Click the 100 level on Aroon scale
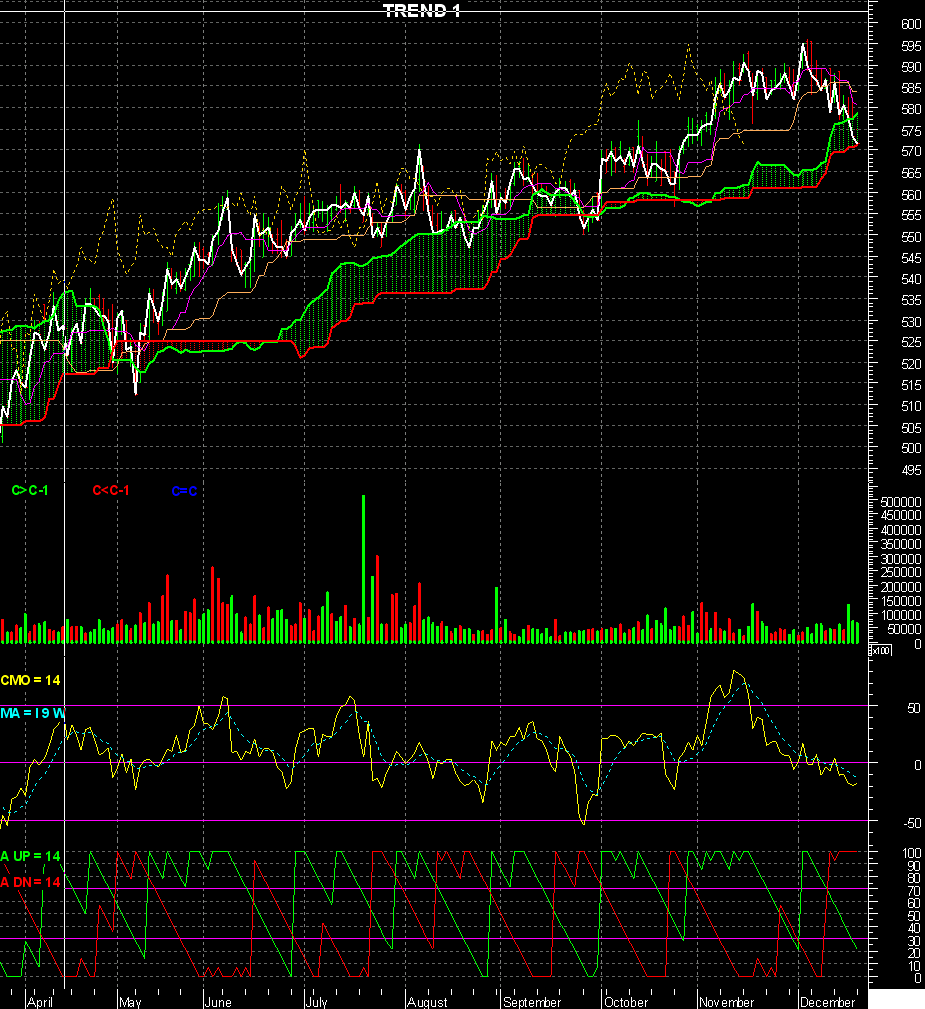The height and width of the screenshot is (1009, 925). [x=911, y=853]
